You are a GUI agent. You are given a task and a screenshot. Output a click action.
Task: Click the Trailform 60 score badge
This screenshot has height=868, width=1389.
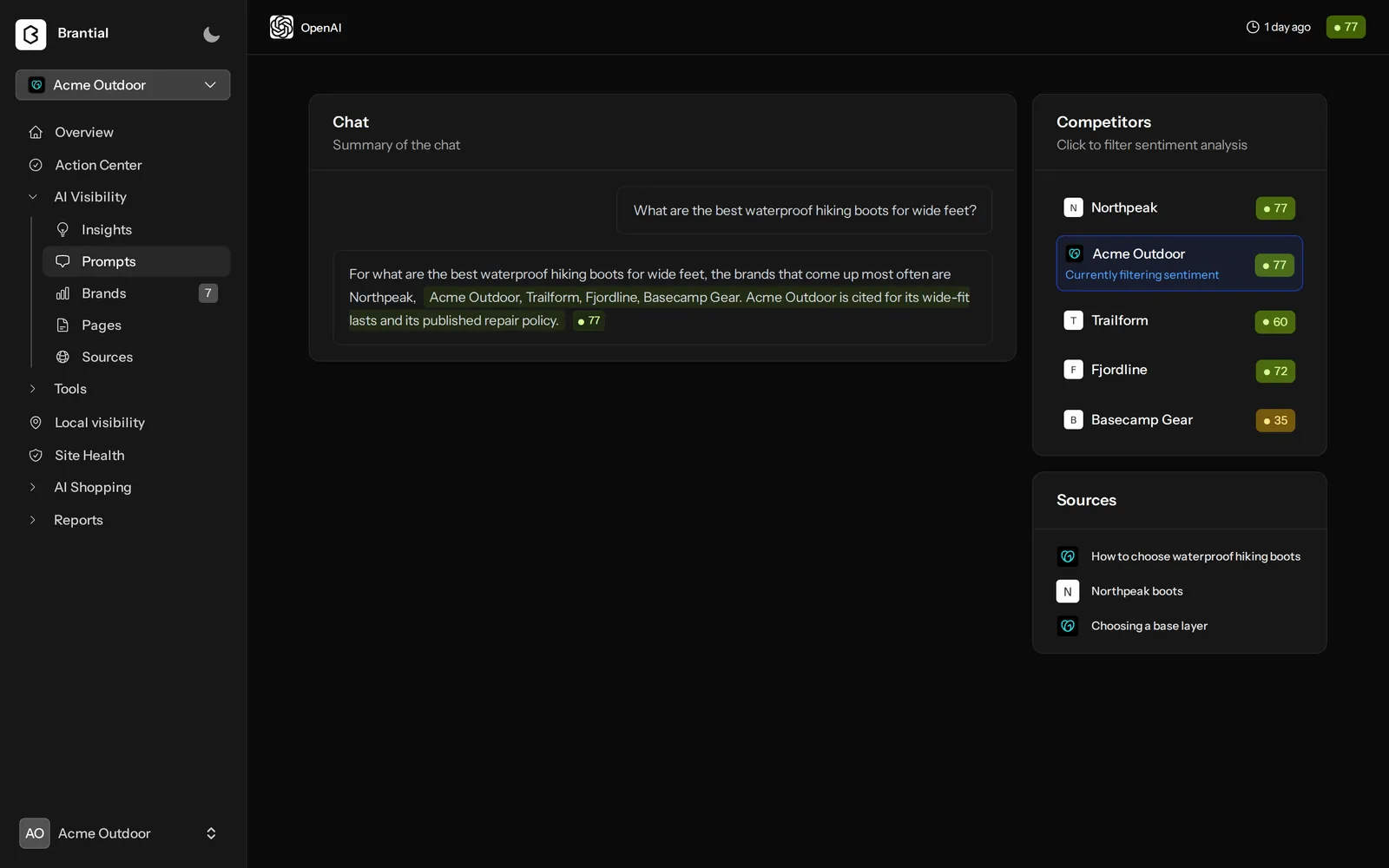pyautogui.click(x=1275, y=322)
